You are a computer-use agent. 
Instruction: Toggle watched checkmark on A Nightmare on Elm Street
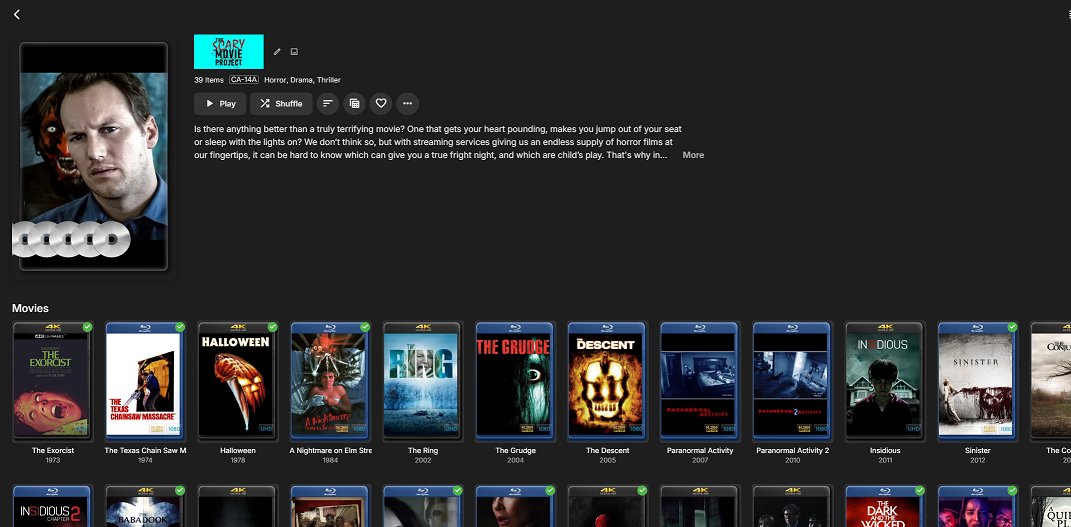(365, 327)
